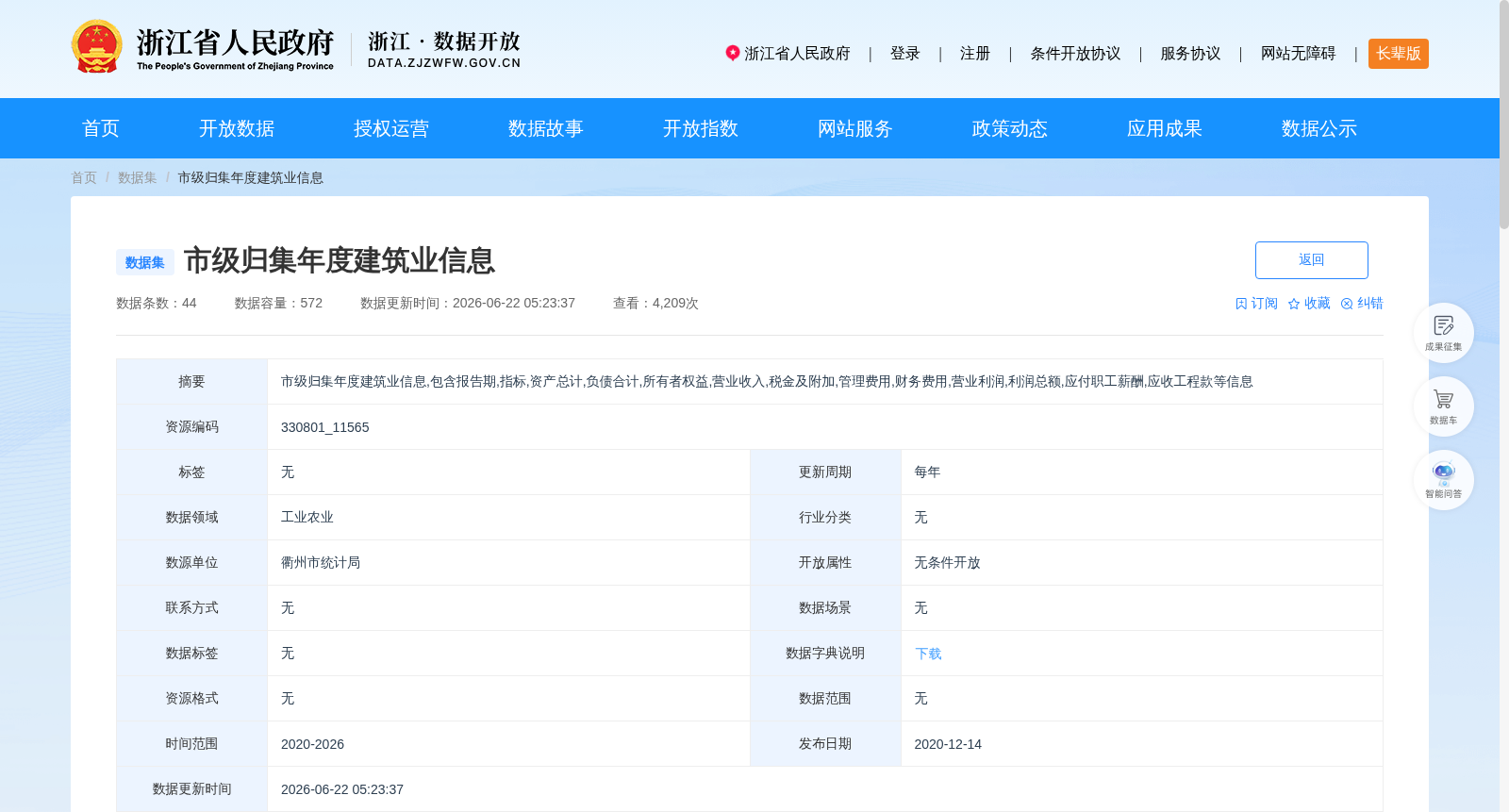Click the 数据字典说明 label

[x=825, y=654]
